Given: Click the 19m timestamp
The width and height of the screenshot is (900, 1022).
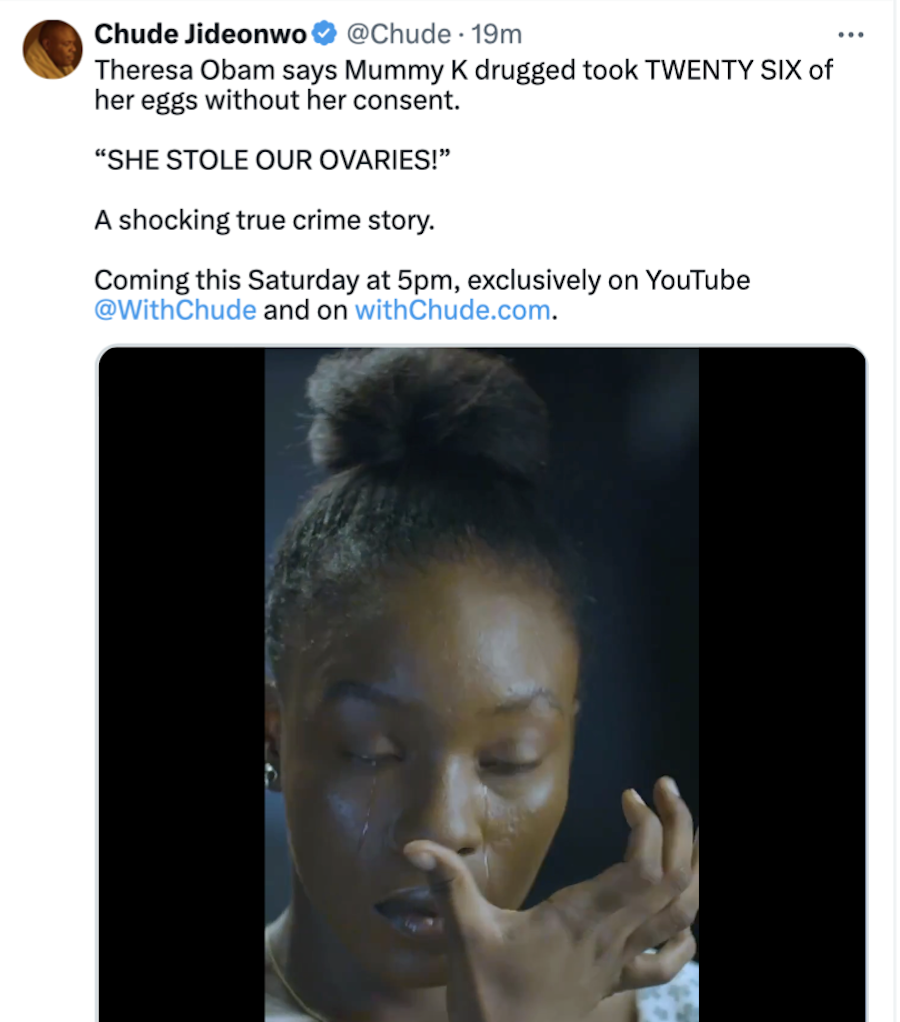Looking at the screenshot, I should [497, 34].
